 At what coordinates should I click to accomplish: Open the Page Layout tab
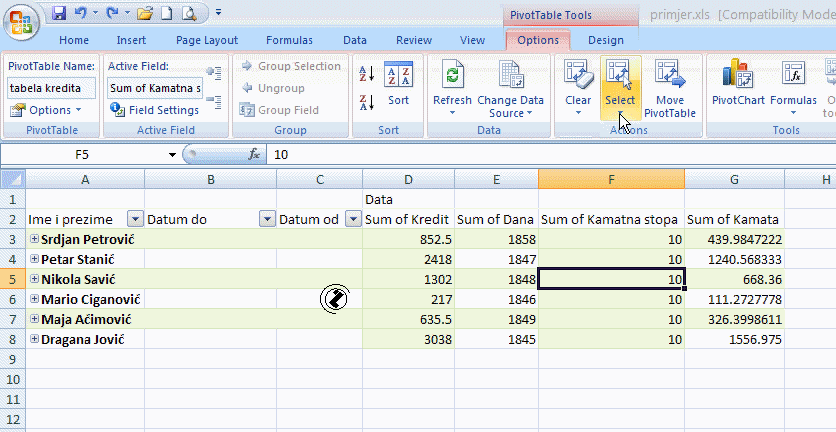[x=206, y=40]
